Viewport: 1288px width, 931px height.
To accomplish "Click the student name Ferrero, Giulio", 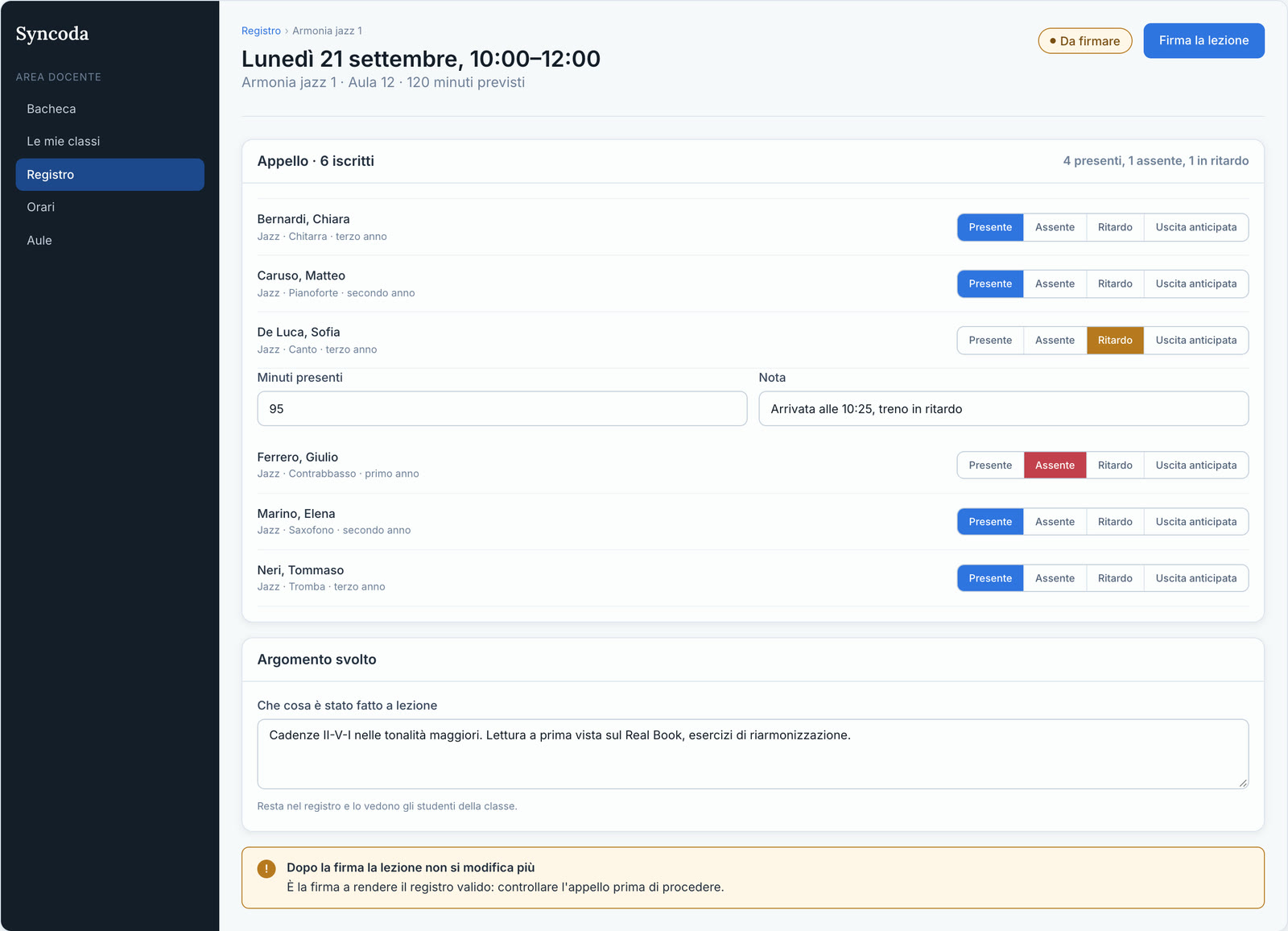I will 298,457.
